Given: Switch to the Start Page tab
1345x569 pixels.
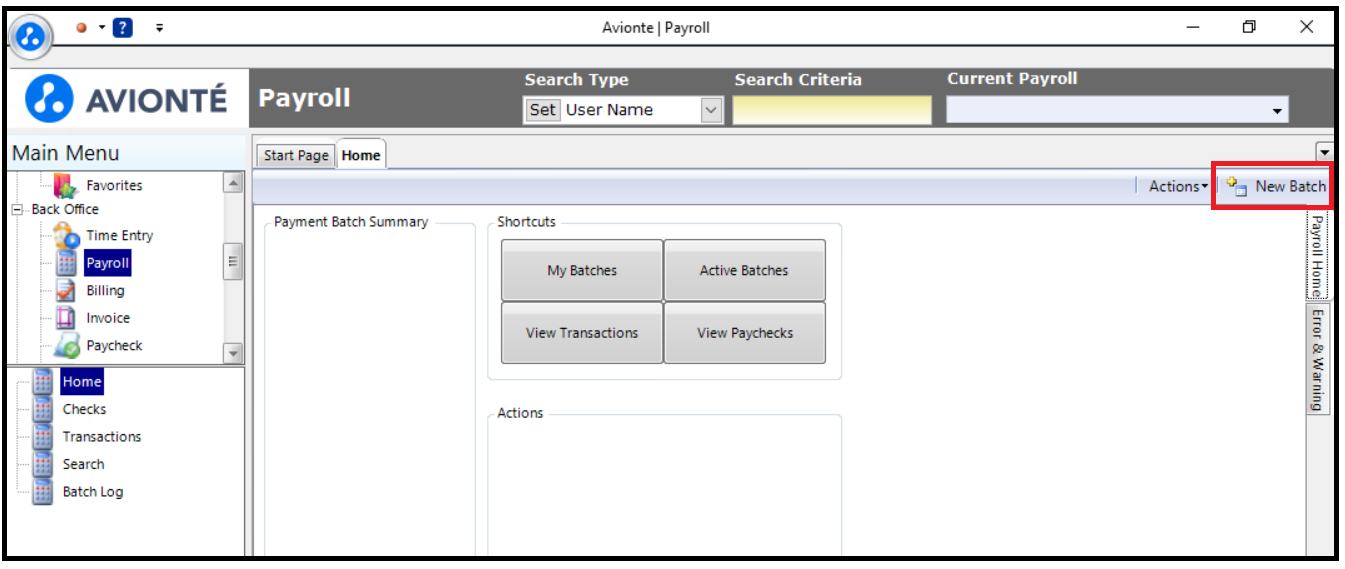Looking at the screenshot, I should [x=296, y=155].
